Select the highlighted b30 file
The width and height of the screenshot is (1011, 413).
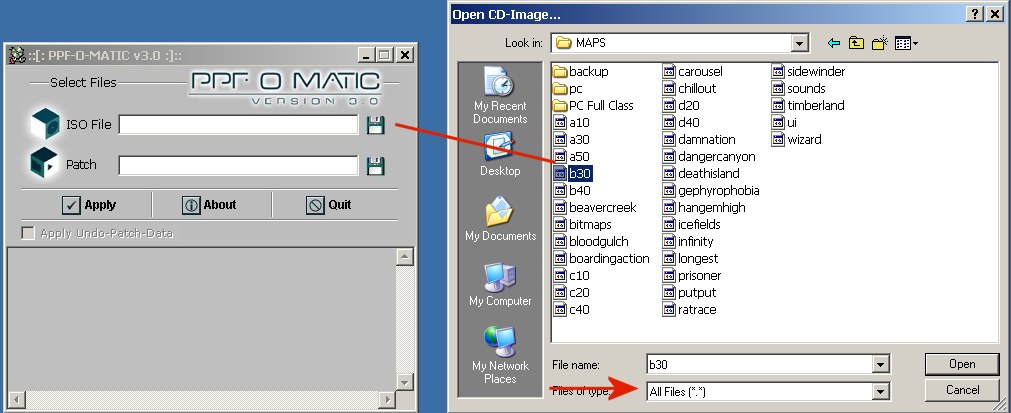(573, 173)
